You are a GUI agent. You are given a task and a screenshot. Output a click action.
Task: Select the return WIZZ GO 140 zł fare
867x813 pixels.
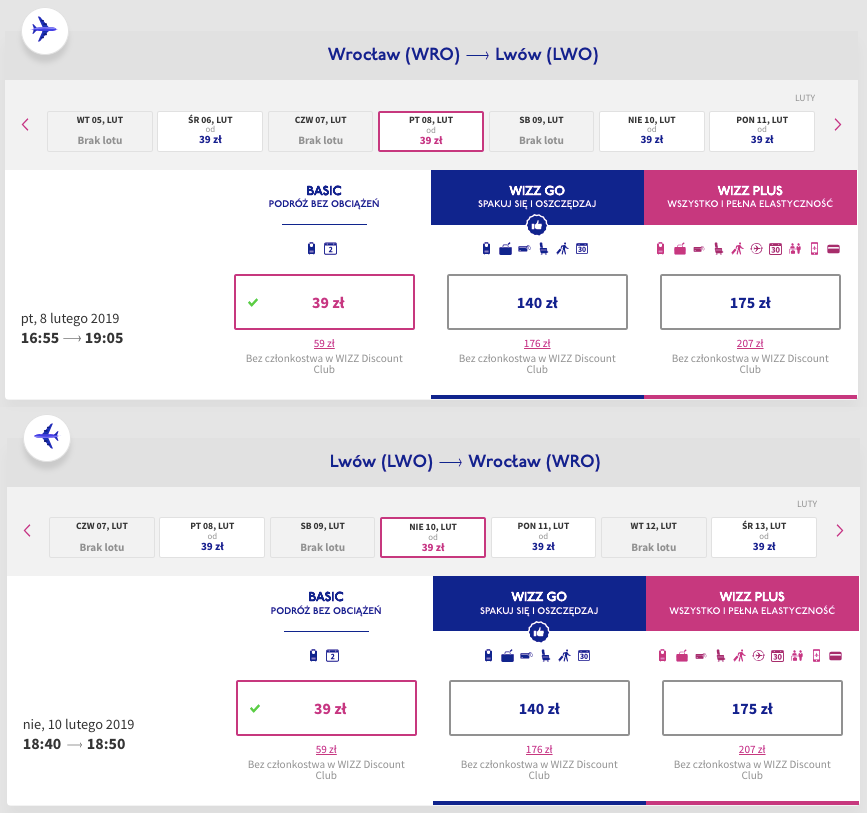[539, 709]
